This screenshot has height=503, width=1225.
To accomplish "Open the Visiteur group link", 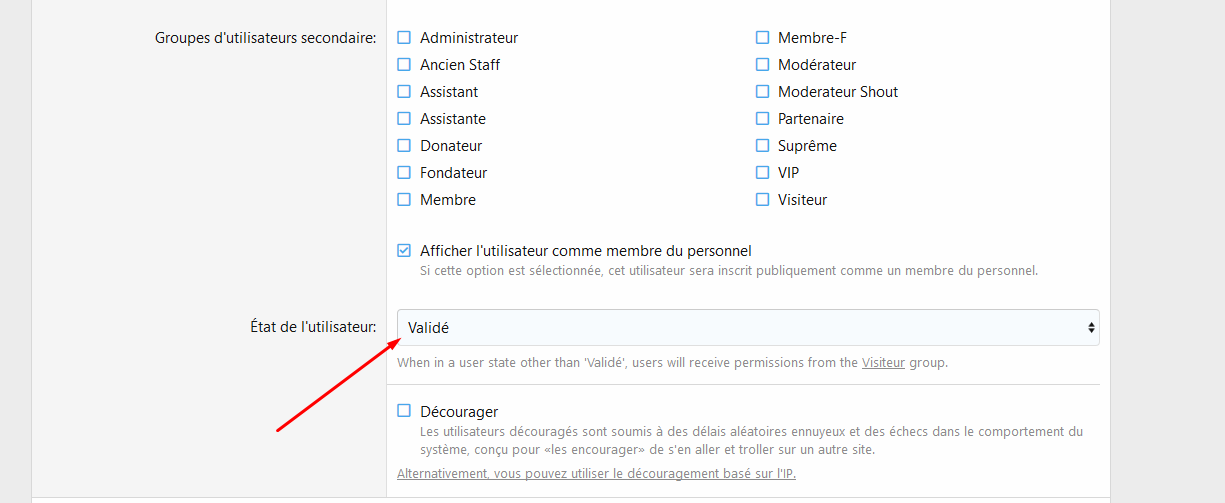I will [883, 363].
